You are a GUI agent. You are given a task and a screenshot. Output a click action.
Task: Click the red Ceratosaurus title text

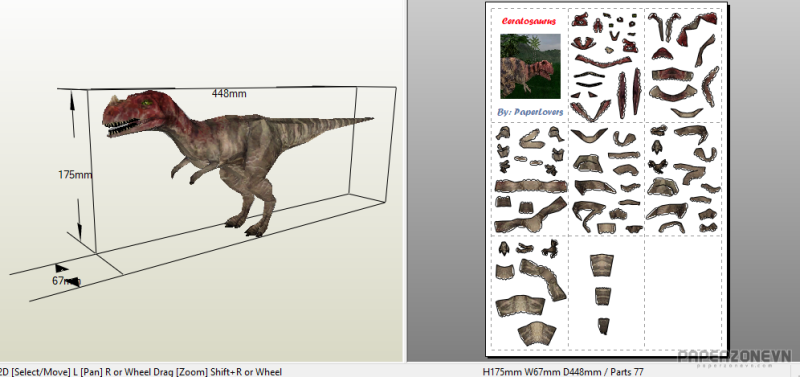[529, 21]
